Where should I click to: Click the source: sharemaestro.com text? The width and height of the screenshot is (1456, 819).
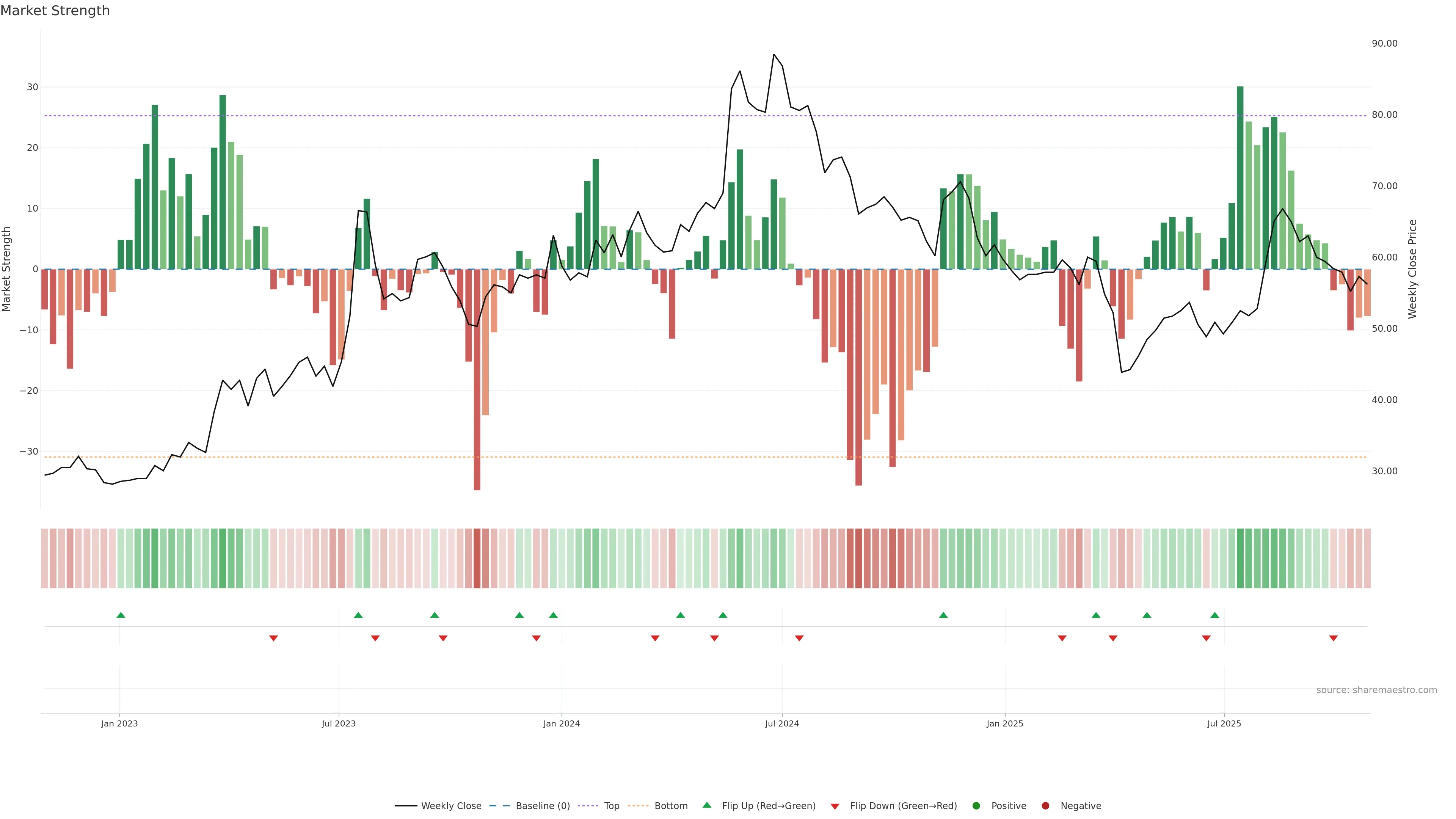click(1376, 690)
